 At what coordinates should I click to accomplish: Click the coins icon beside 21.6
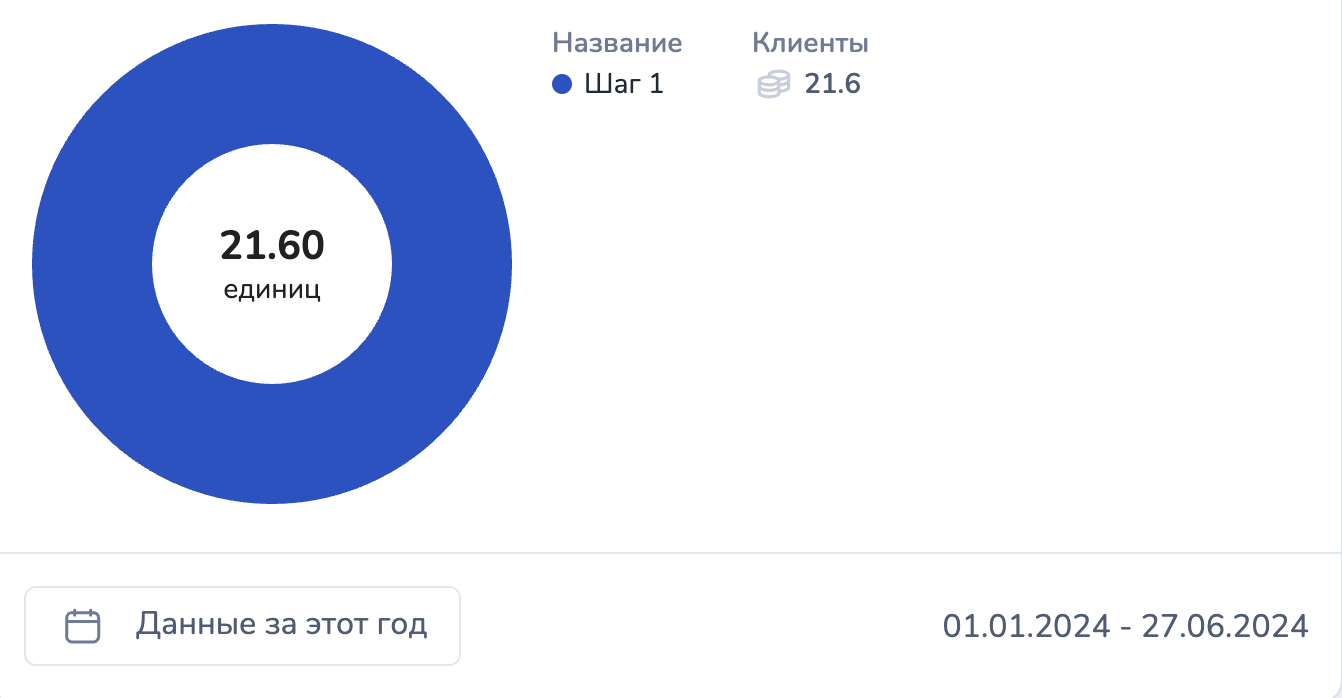point(774,84)
